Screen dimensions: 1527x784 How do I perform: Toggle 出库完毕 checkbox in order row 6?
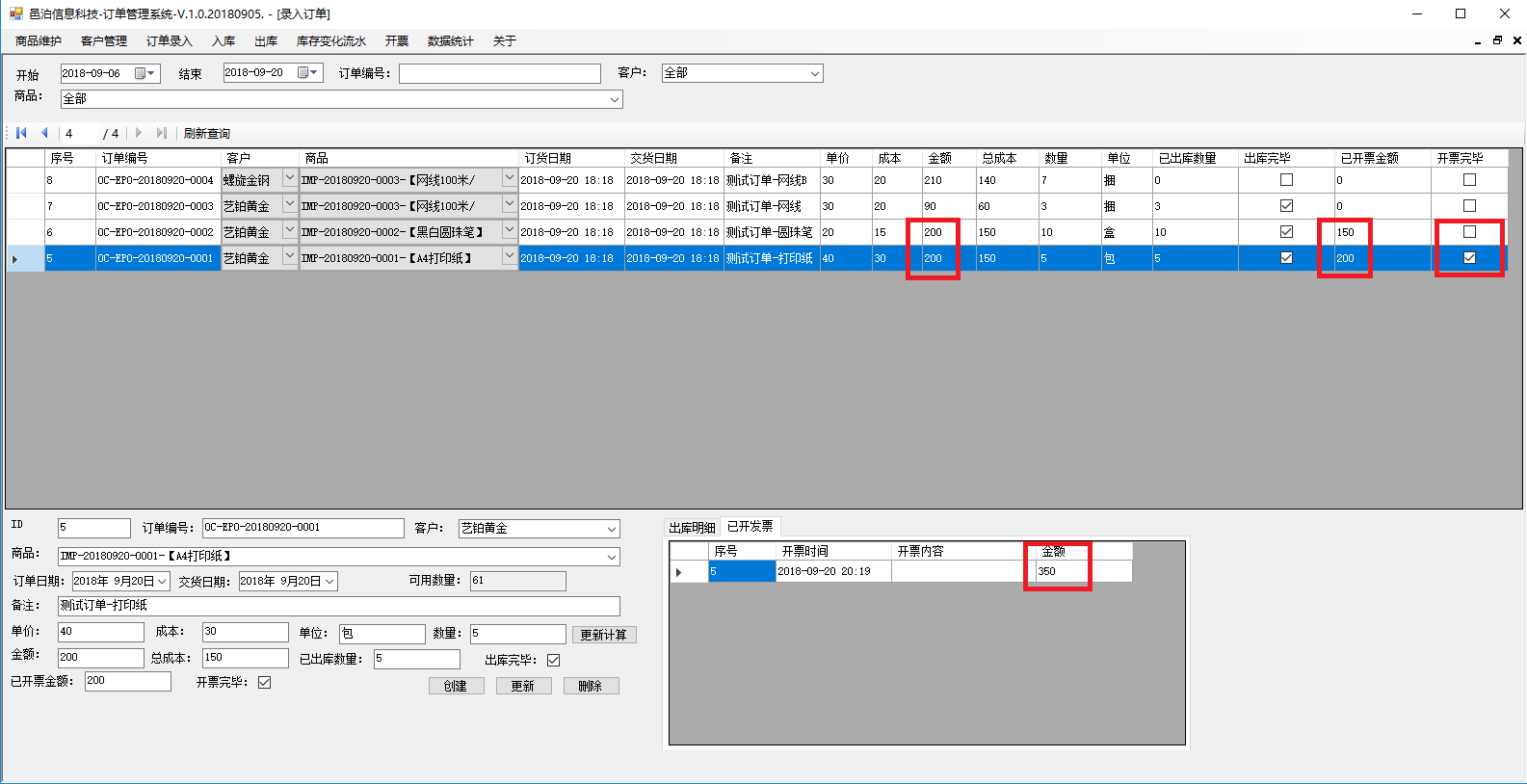1286,232
